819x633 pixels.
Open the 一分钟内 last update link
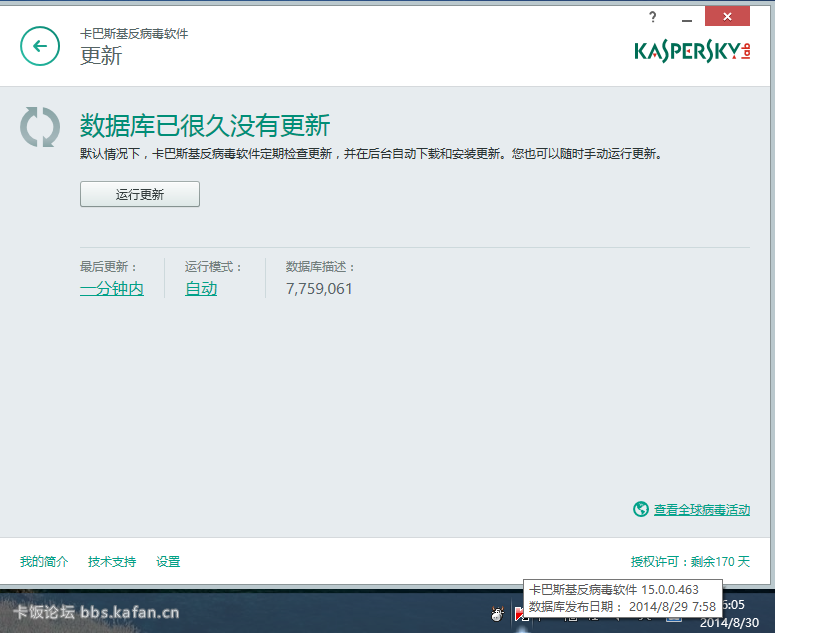click(112, 288)
